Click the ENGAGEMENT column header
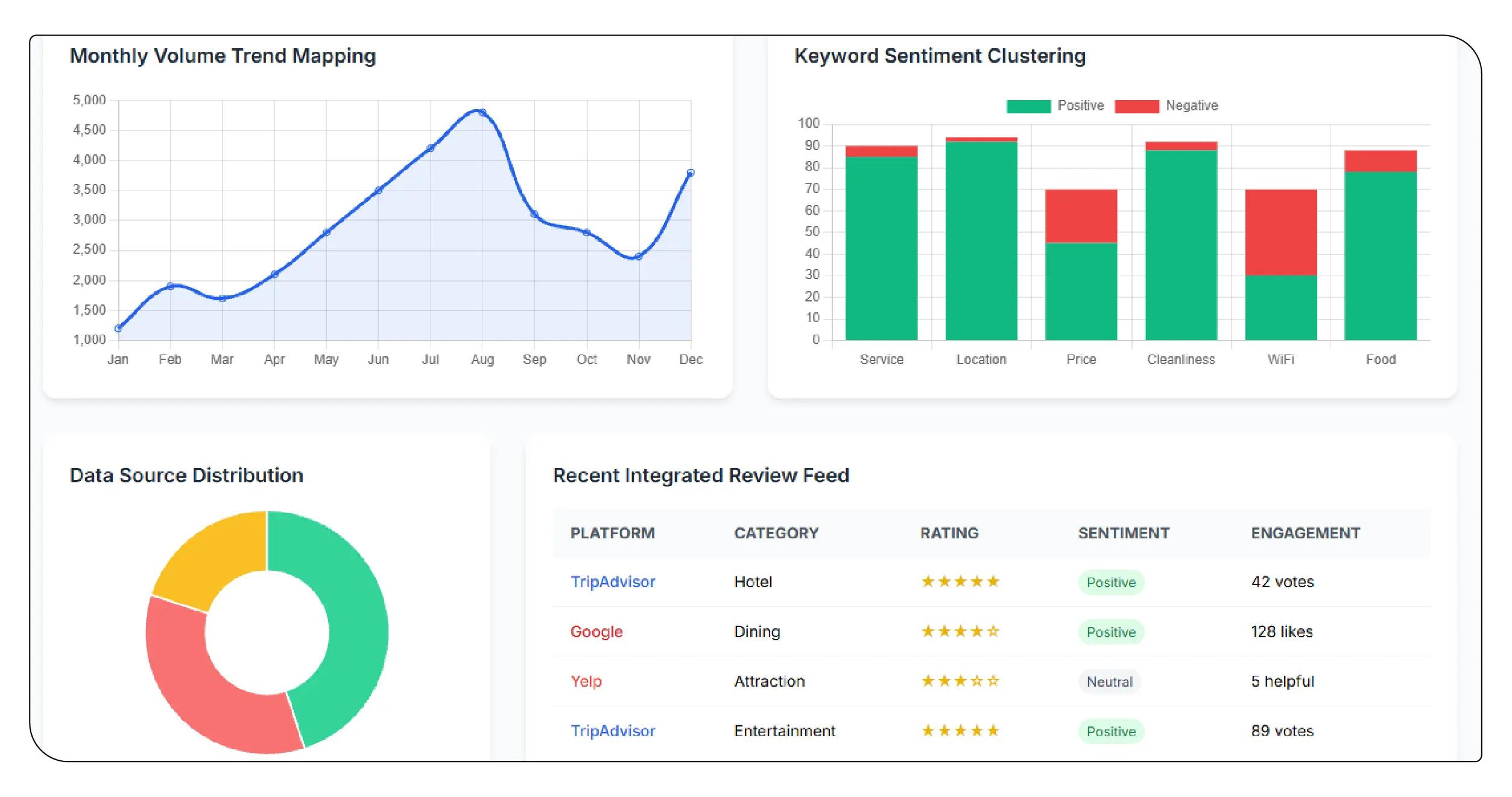Image resolution: width=1512 pixels, height=797 pixels. coord(1305,533)
